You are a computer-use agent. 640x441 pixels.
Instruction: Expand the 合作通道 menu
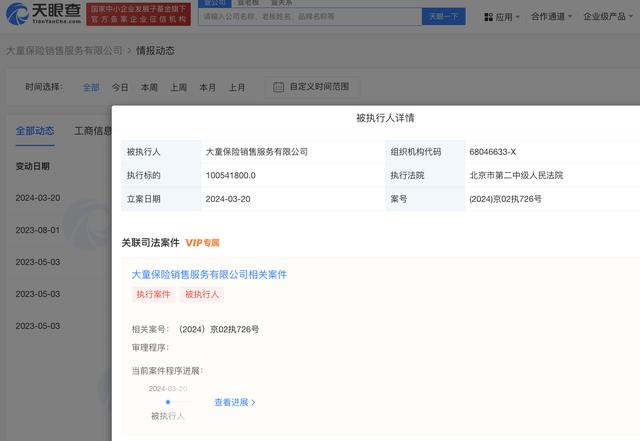[551, 16]
